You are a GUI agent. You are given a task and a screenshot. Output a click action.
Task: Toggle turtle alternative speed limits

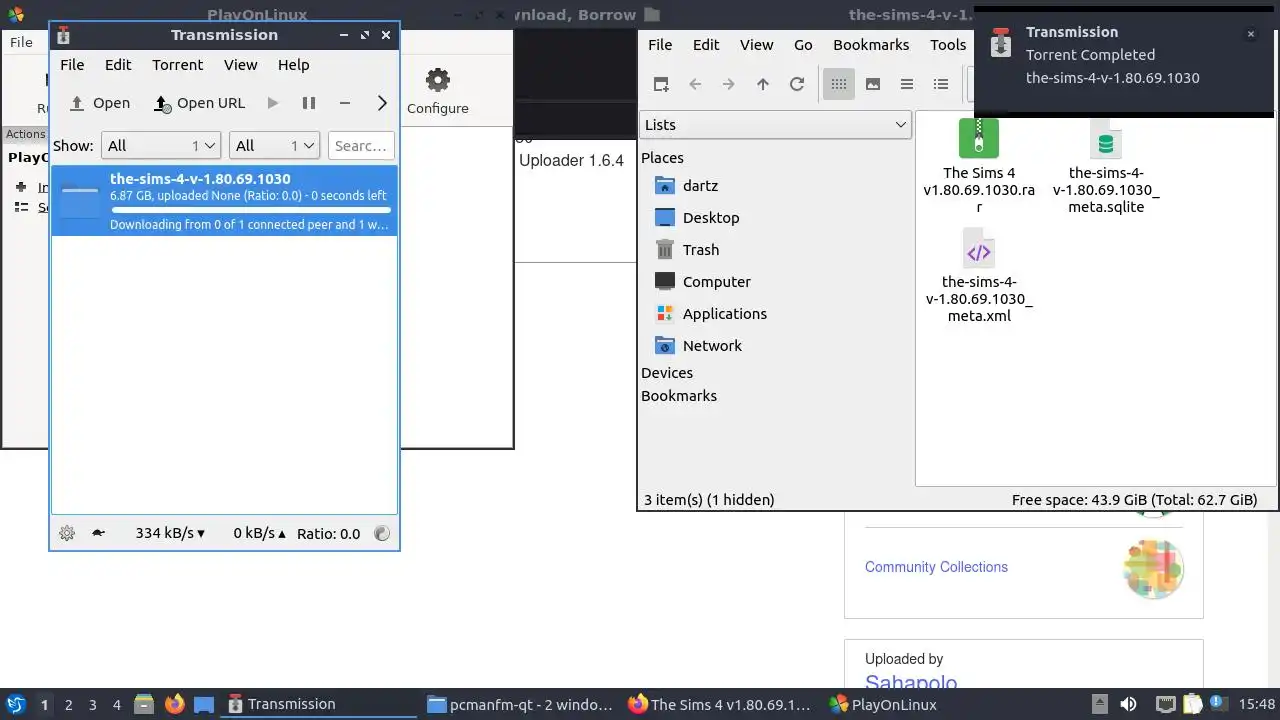tap(98, 533)
